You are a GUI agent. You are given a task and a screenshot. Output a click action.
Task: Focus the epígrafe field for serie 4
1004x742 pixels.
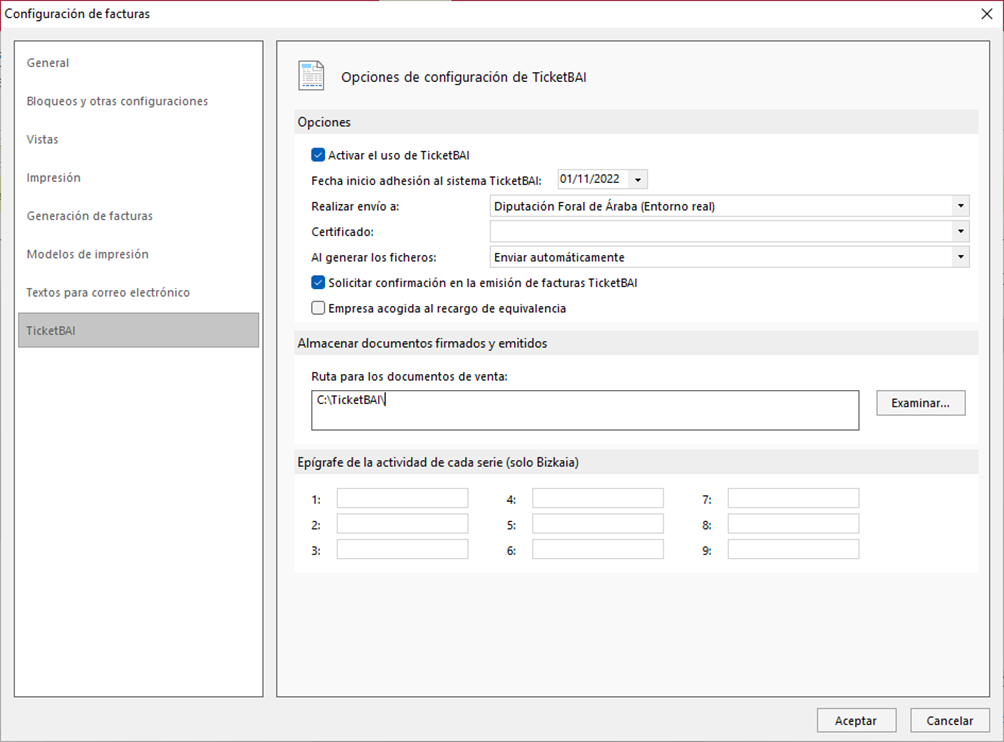[x=598, y=498]
